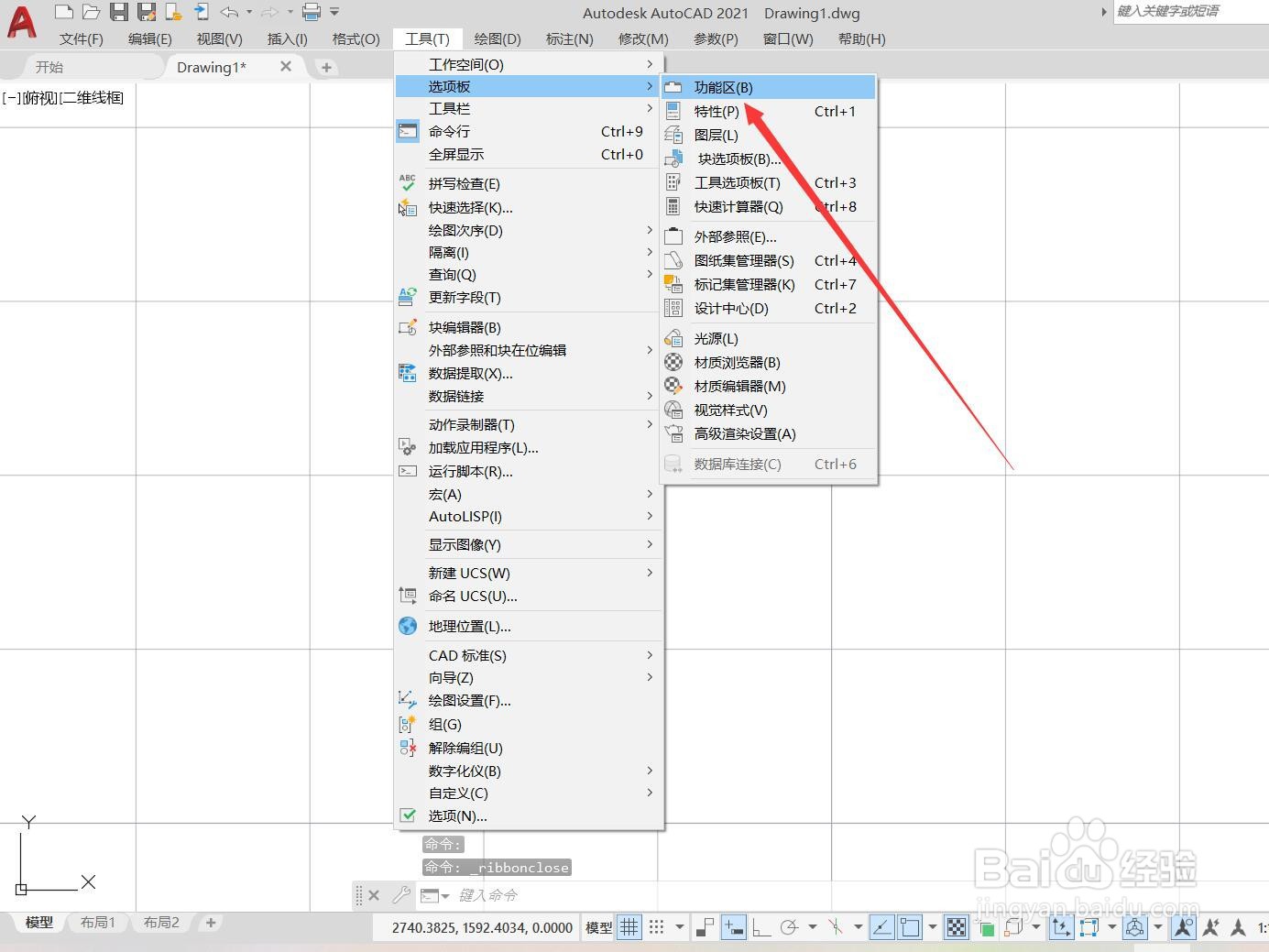Open the Undo history dropdown arrow
Image resolution: width=1269 pixels, height=952 pixels.
pos(249,12)
